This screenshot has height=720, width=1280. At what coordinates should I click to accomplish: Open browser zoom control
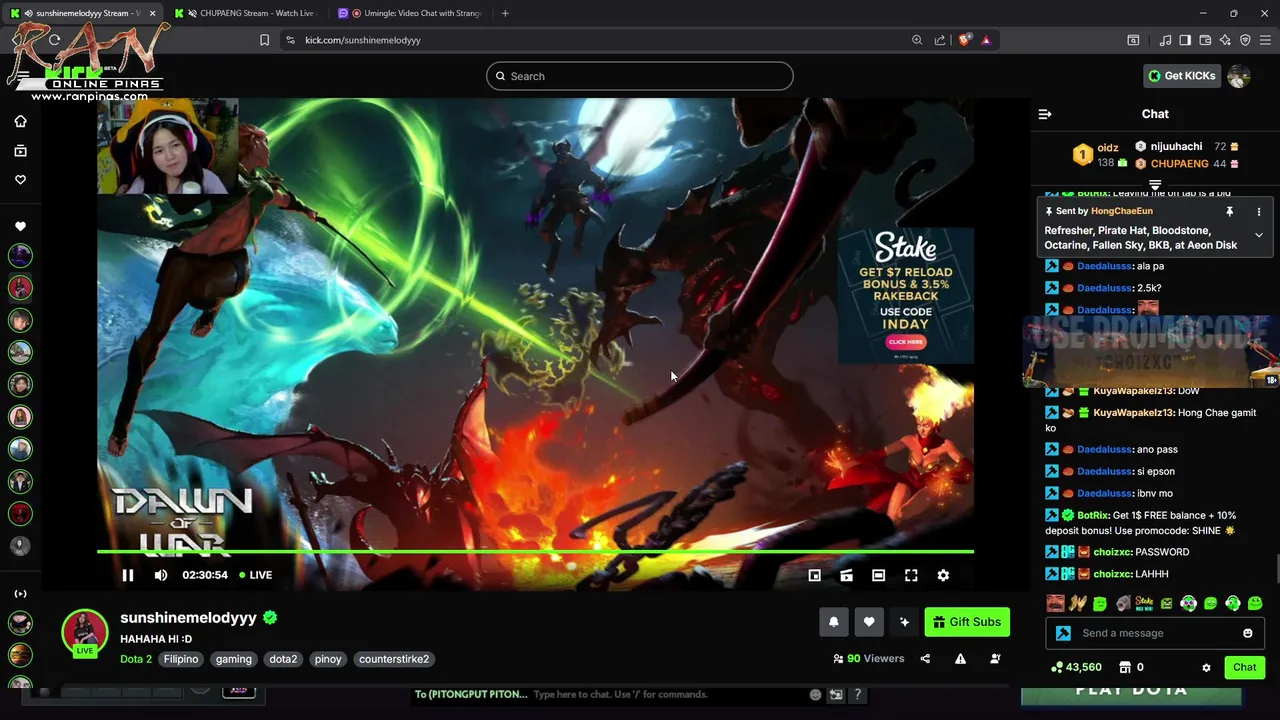[x=917, y=40]
